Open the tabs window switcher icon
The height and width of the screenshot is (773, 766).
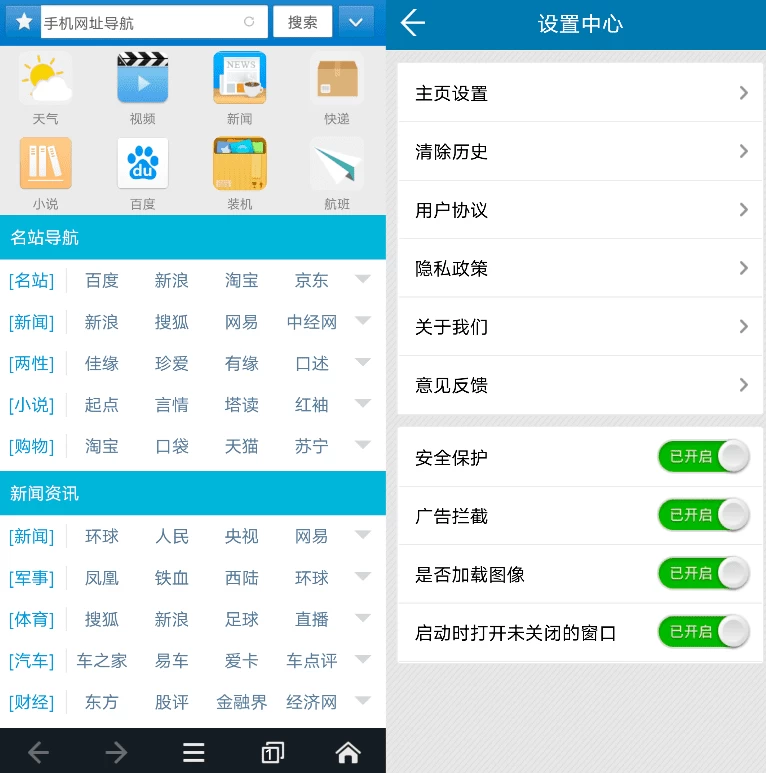271,752
